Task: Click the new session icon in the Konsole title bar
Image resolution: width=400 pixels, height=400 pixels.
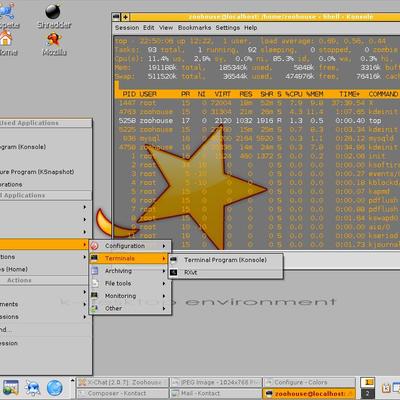Action: tap(125, 16)
